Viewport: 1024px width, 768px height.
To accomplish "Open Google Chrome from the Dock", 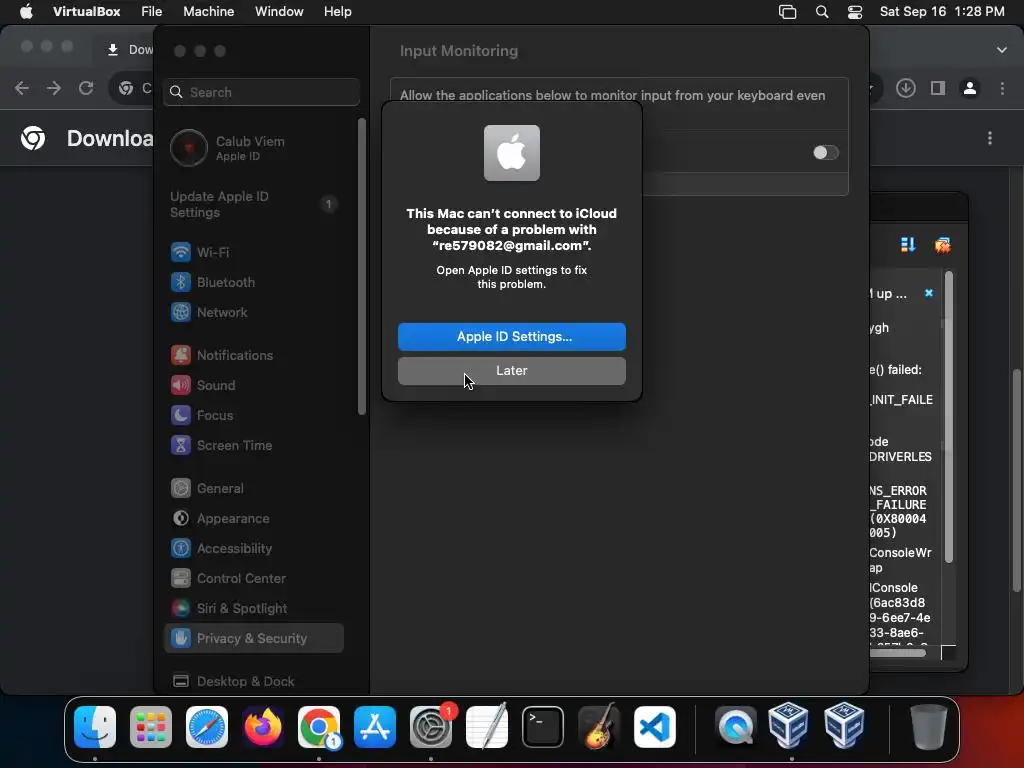I will pos(319,727).
